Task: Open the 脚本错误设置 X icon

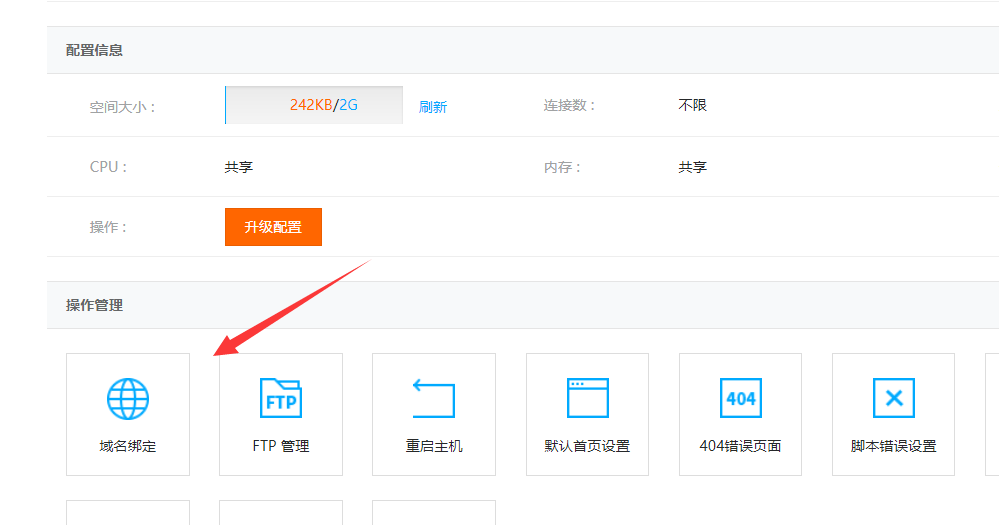Action: pos(893,398)
